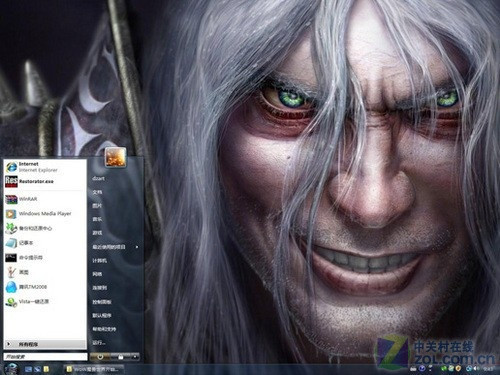
Task: Open WinRAR in the Start menu
Action: pyautogui.click(x=45, y=199)
